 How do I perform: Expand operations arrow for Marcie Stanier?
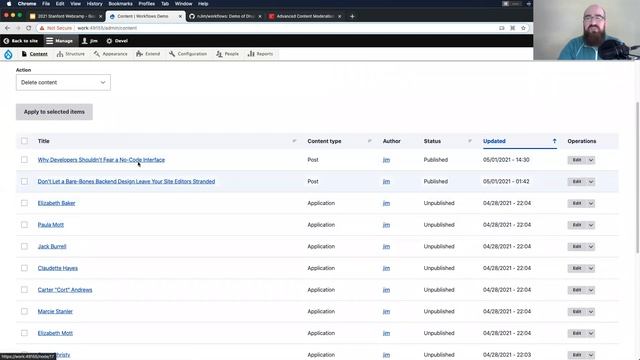(x=591, y=311)
